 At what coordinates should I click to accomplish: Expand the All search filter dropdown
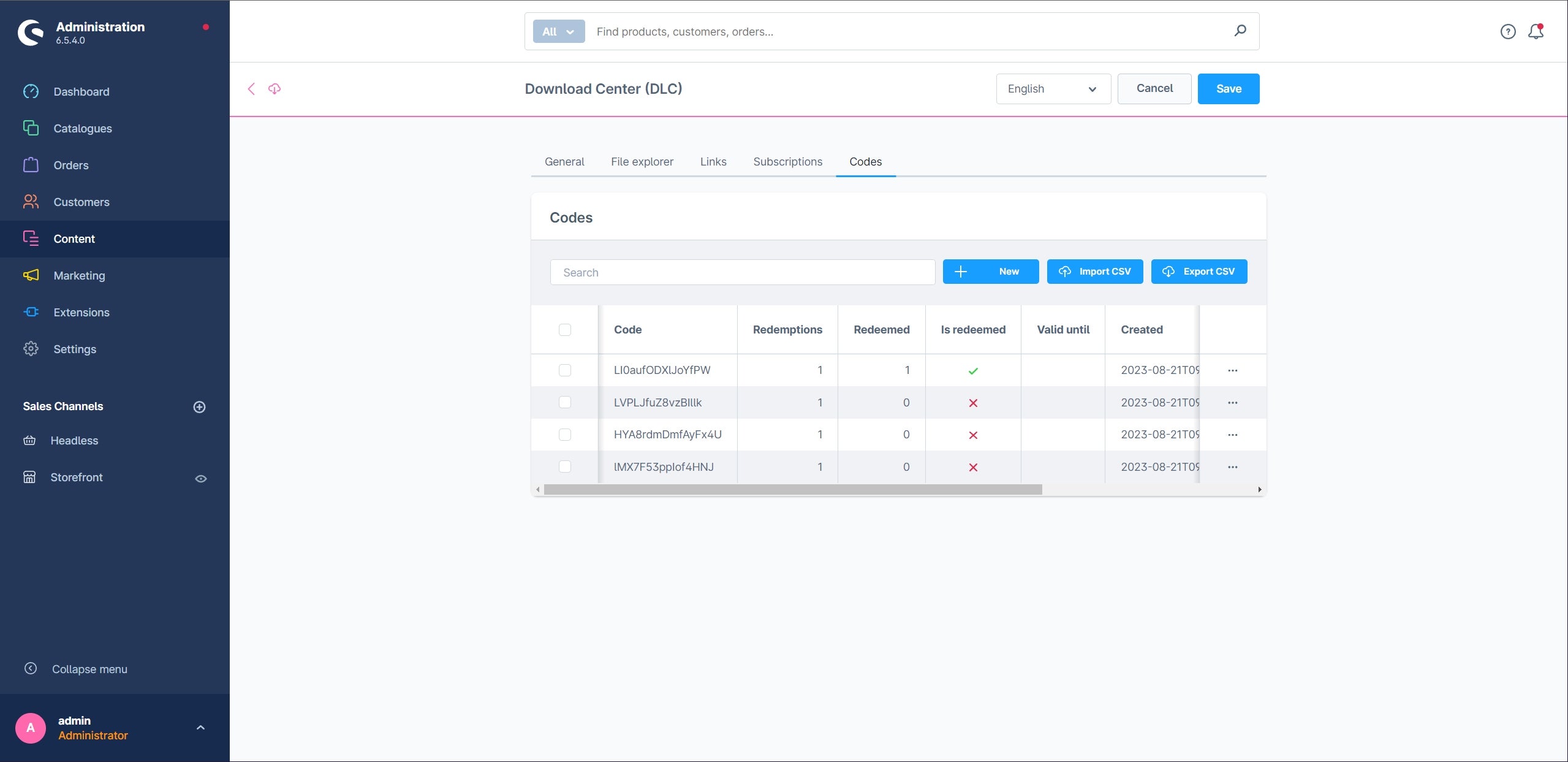point(558,31)
